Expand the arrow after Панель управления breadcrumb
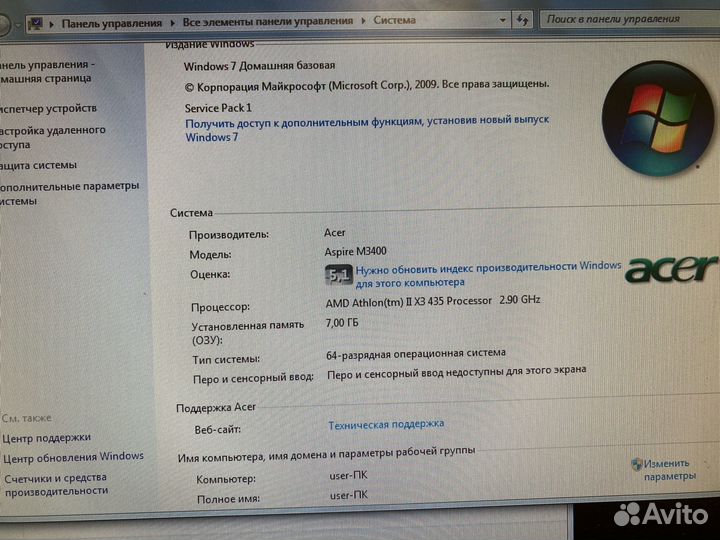Viewport: 720px width, 540px height. coord(172,21)
